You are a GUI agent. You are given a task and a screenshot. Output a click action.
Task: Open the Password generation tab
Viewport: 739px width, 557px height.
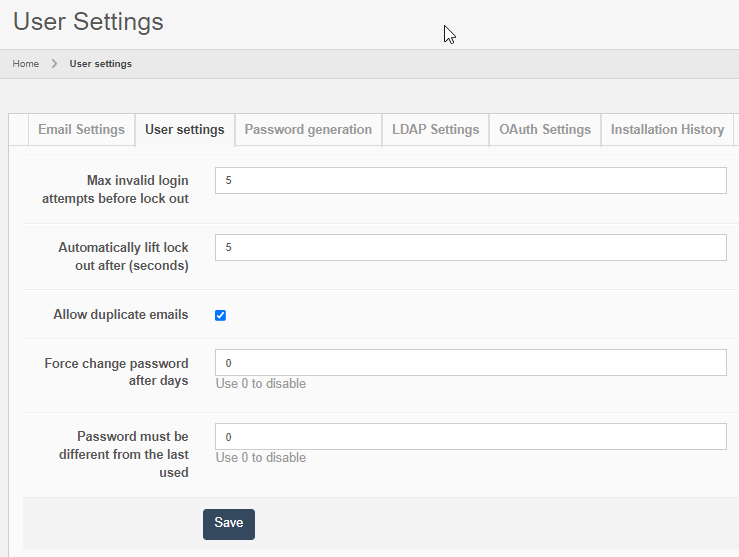point(308,130)
